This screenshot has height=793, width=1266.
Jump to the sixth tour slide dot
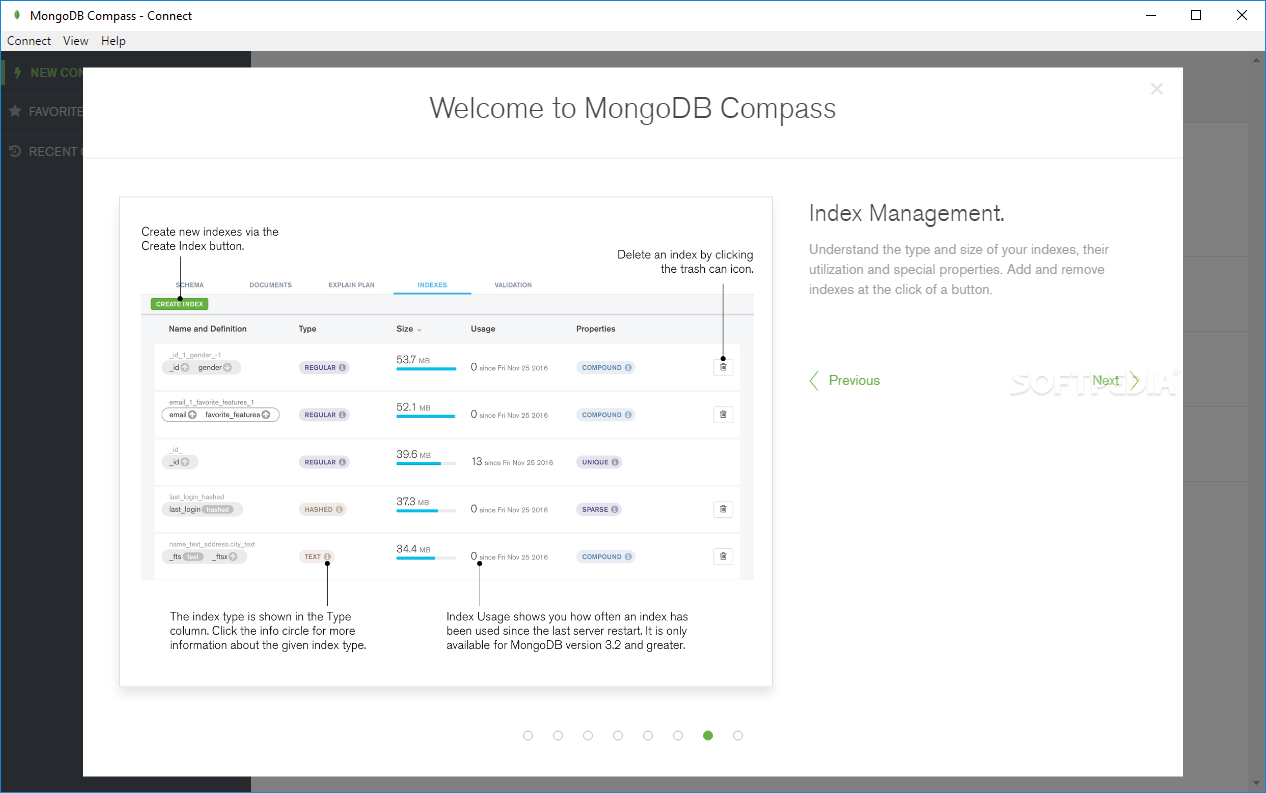pyautogui.click(x=678, y=735)
